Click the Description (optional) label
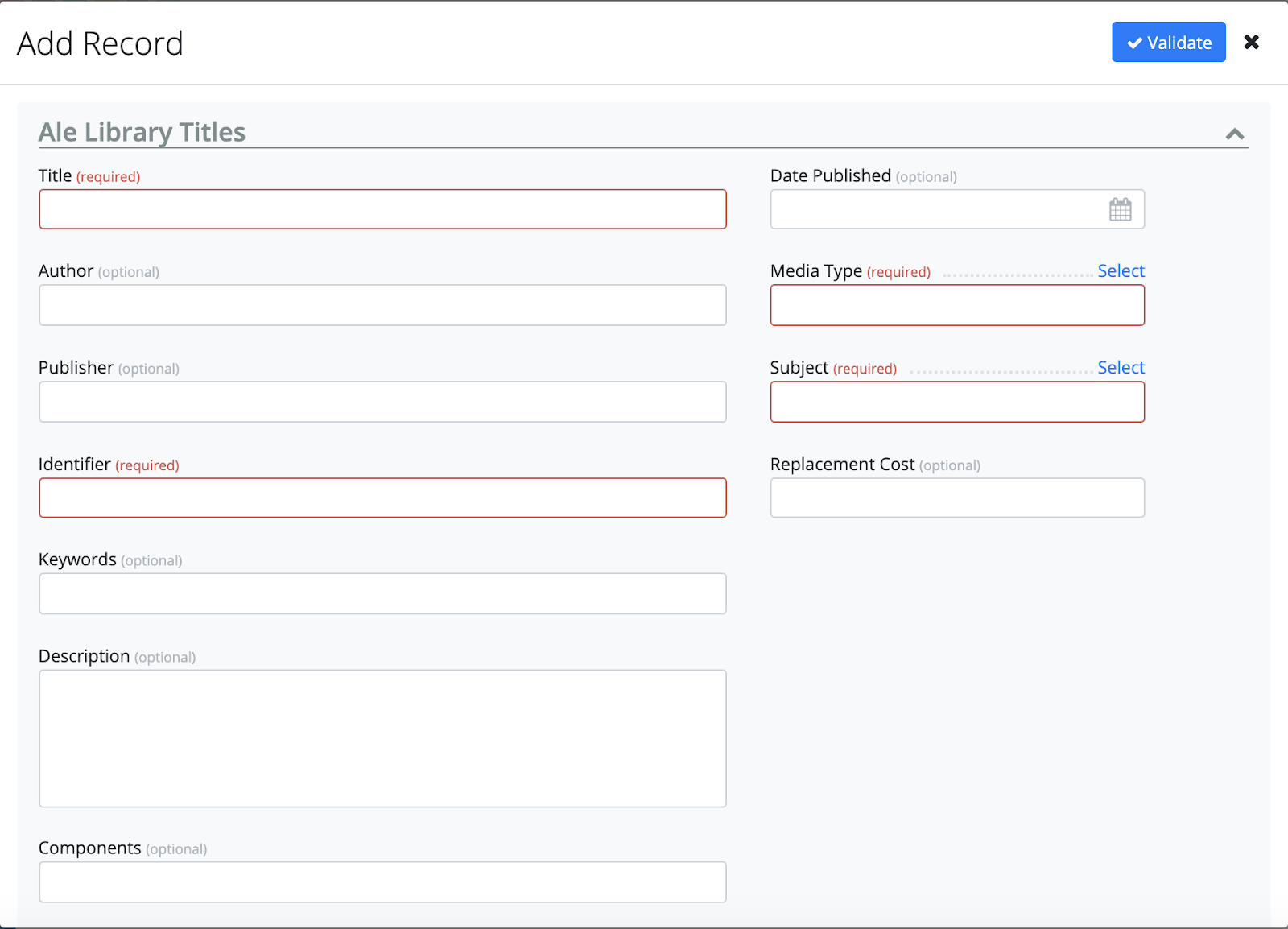Image resolution: width=1288 pixels, height=929 pixels. pyautogui.click(x=117, y=656)
